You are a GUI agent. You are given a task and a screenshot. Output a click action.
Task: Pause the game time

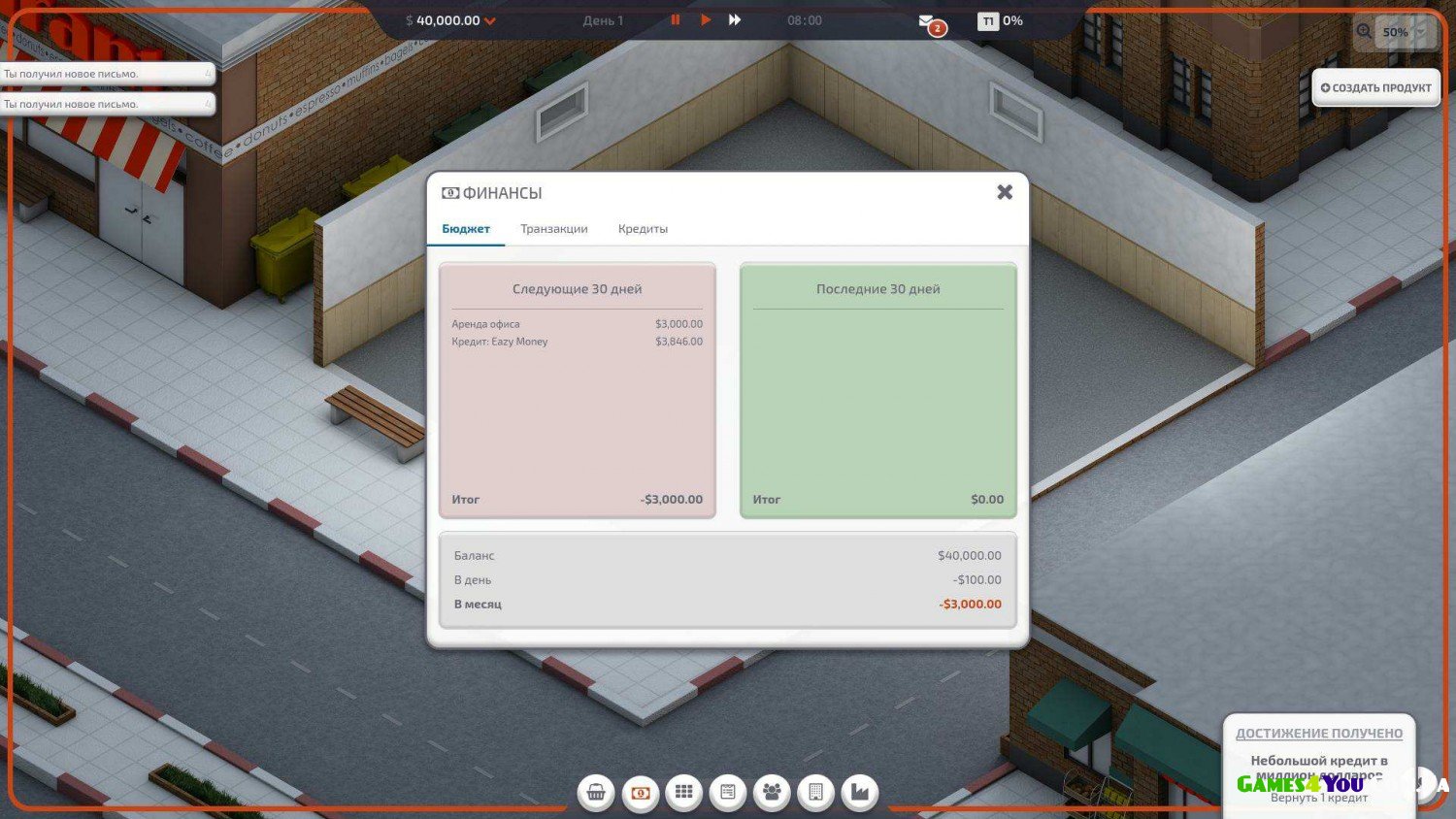[676, 20]
